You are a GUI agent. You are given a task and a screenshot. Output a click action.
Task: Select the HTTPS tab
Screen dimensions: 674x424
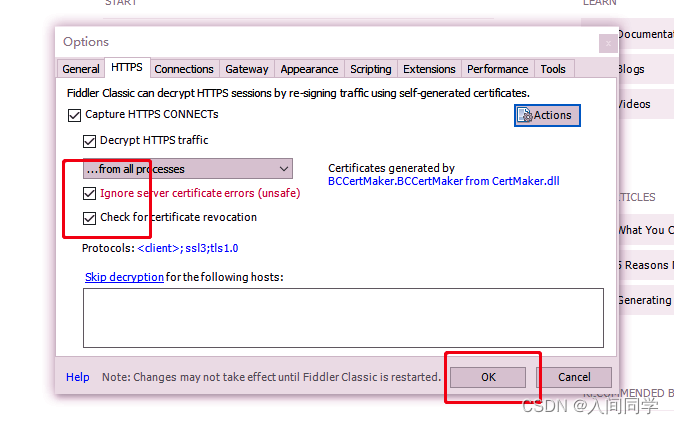127,68
